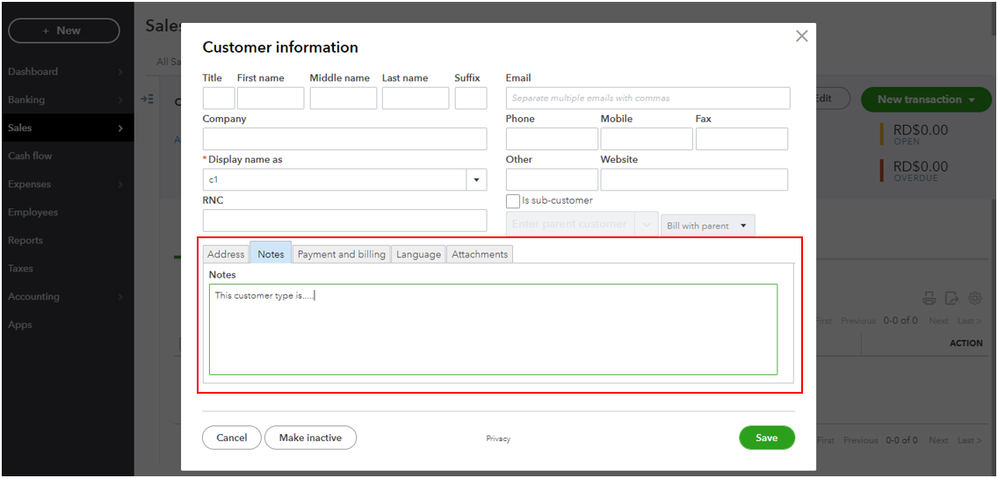Expand the Sales menu chevron
Viewport: 998px width, 479px height.
click(120, 128)
